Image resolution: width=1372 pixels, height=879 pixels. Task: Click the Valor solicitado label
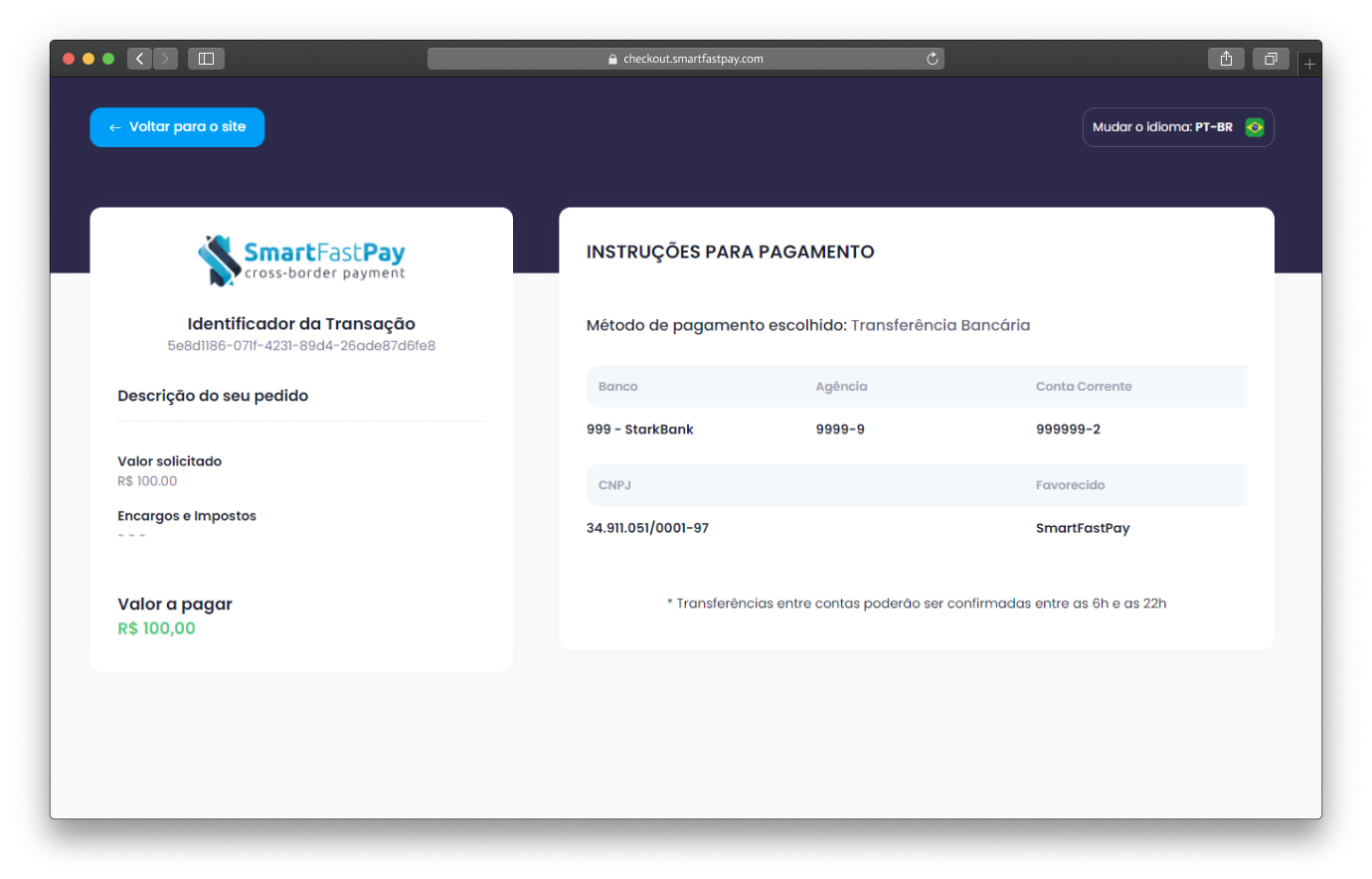170,461
